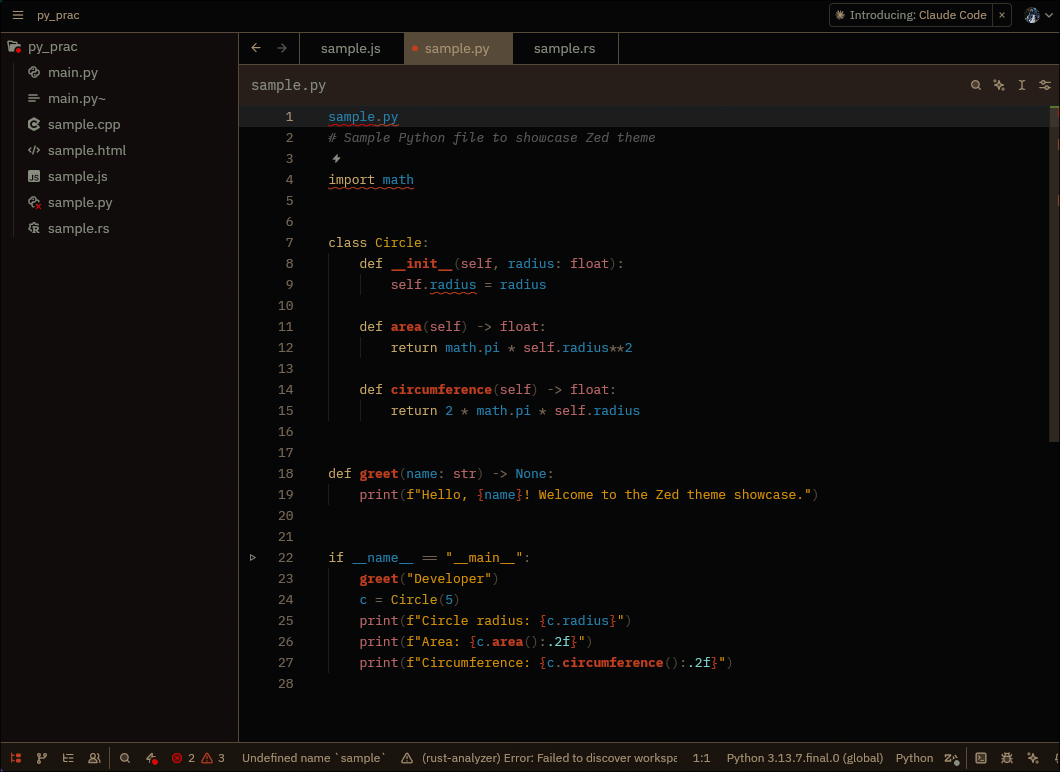The width and height of the screenshot is (1060, 772).
Task: Click "class Circle:" definition text
Action: [378, 243]
